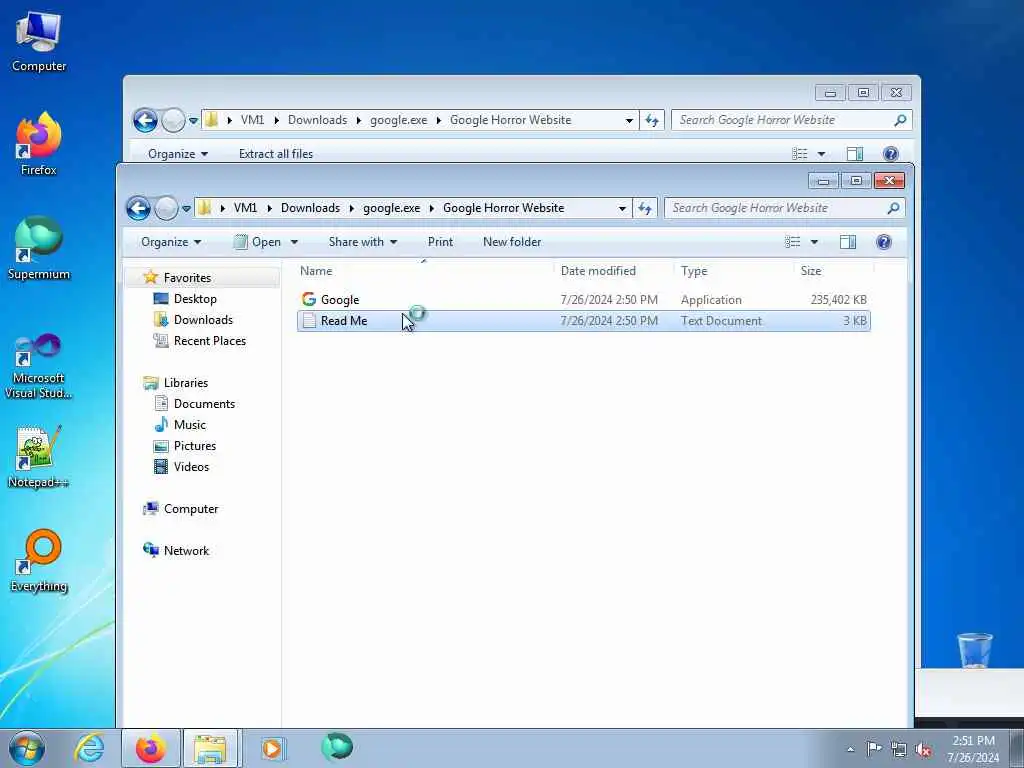Click Extract all files in back window

click(276, 154)
